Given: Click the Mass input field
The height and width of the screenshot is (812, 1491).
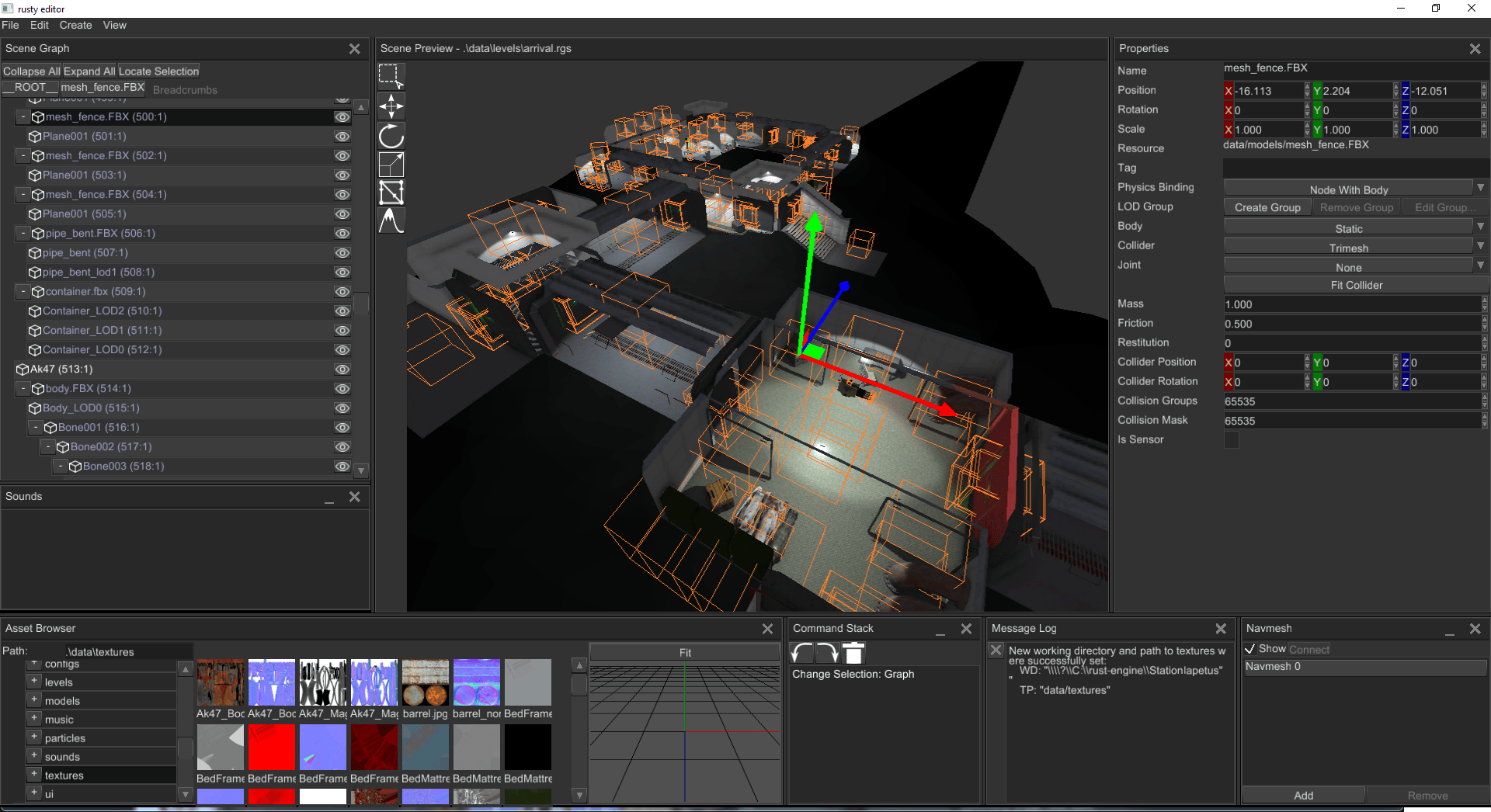Looking at the screenshot, I should coord(1351,304).
